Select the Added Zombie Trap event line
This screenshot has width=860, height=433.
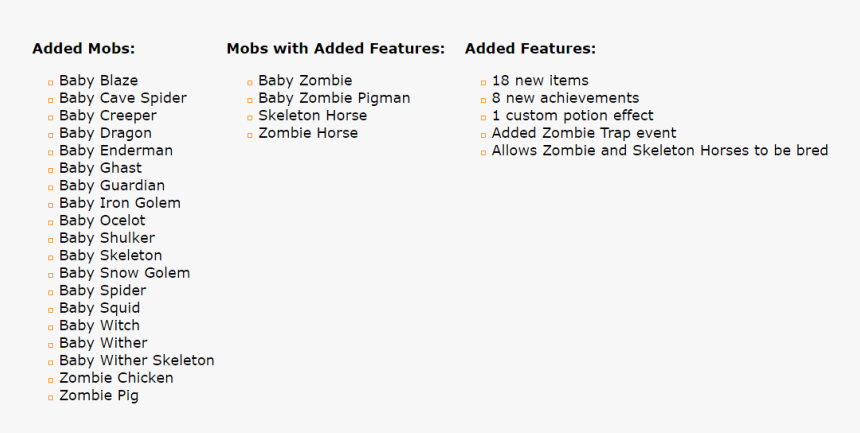(x=584, y=133)
